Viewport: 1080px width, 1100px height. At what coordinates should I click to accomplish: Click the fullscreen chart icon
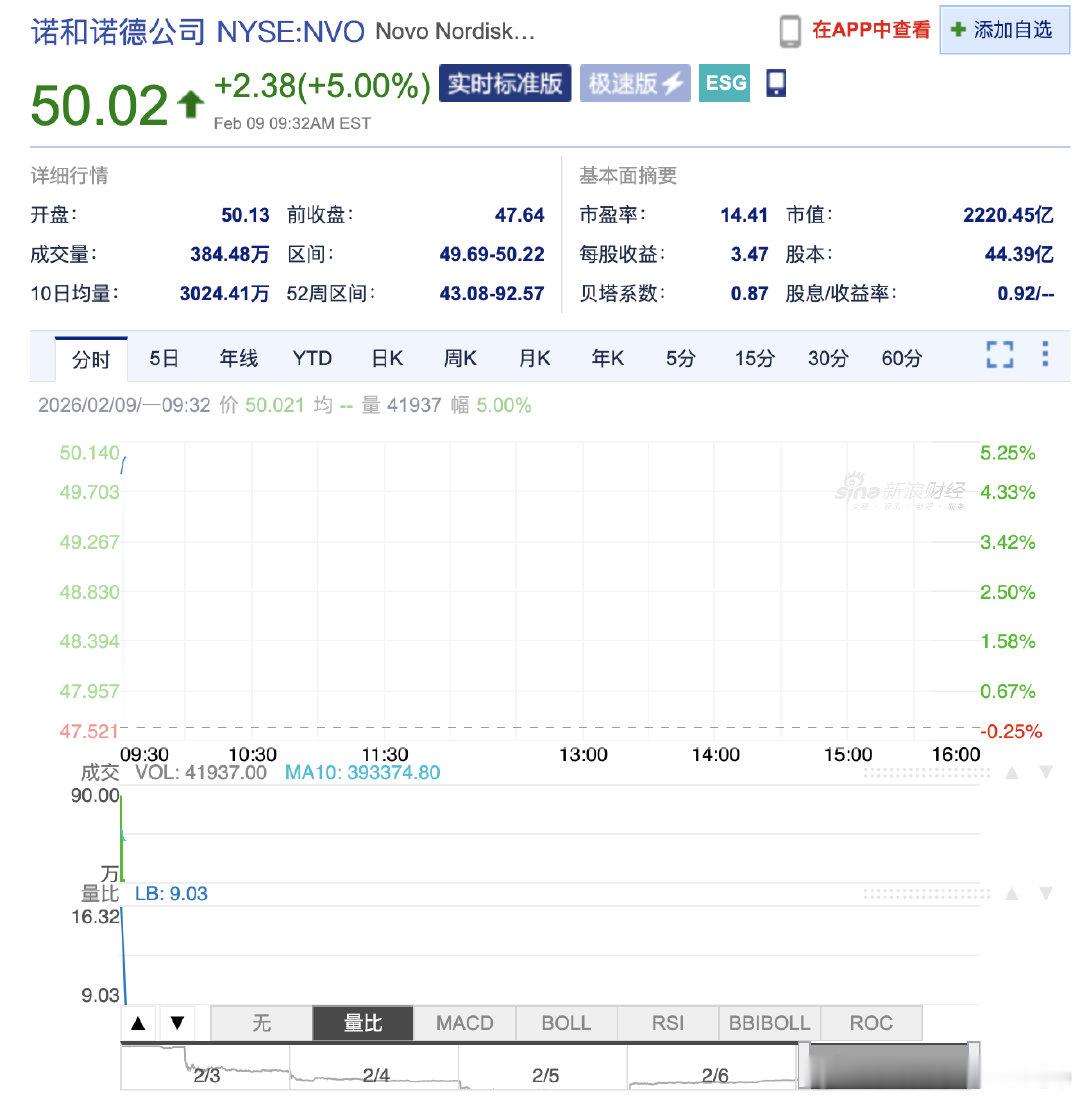pos(1000,354)
